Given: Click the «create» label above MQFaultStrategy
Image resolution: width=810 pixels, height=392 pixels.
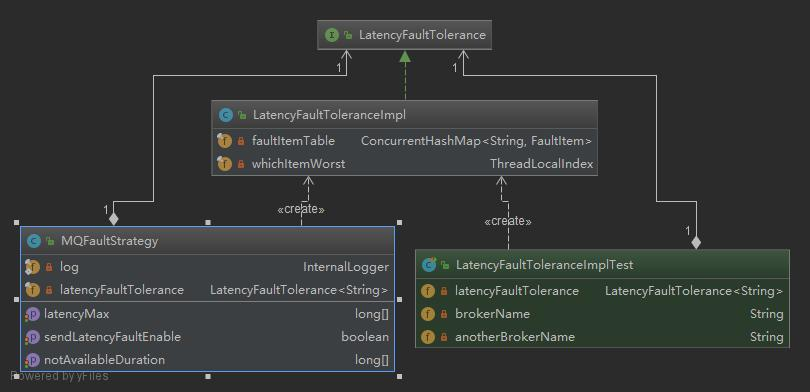Looking at the screenshot, I should click(x=301, y=210).
